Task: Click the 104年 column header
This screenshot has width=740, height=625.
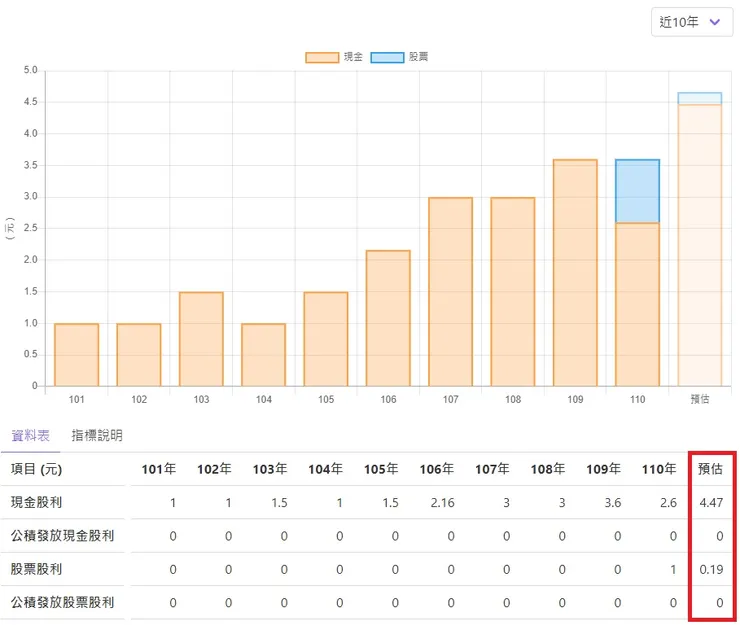Action: pyautogui.click(x=326, y=469)
